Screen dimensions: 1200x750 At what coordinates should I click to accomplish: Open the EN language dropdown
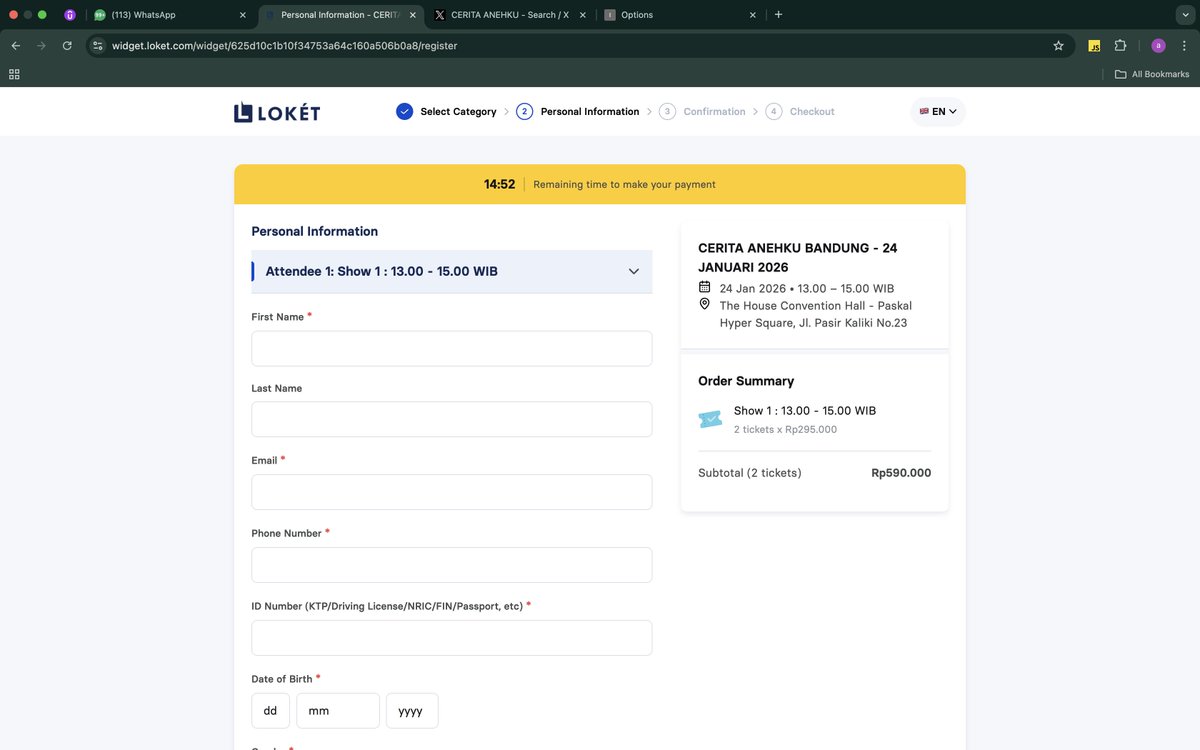pyautogui.click(x=938, y=112)
